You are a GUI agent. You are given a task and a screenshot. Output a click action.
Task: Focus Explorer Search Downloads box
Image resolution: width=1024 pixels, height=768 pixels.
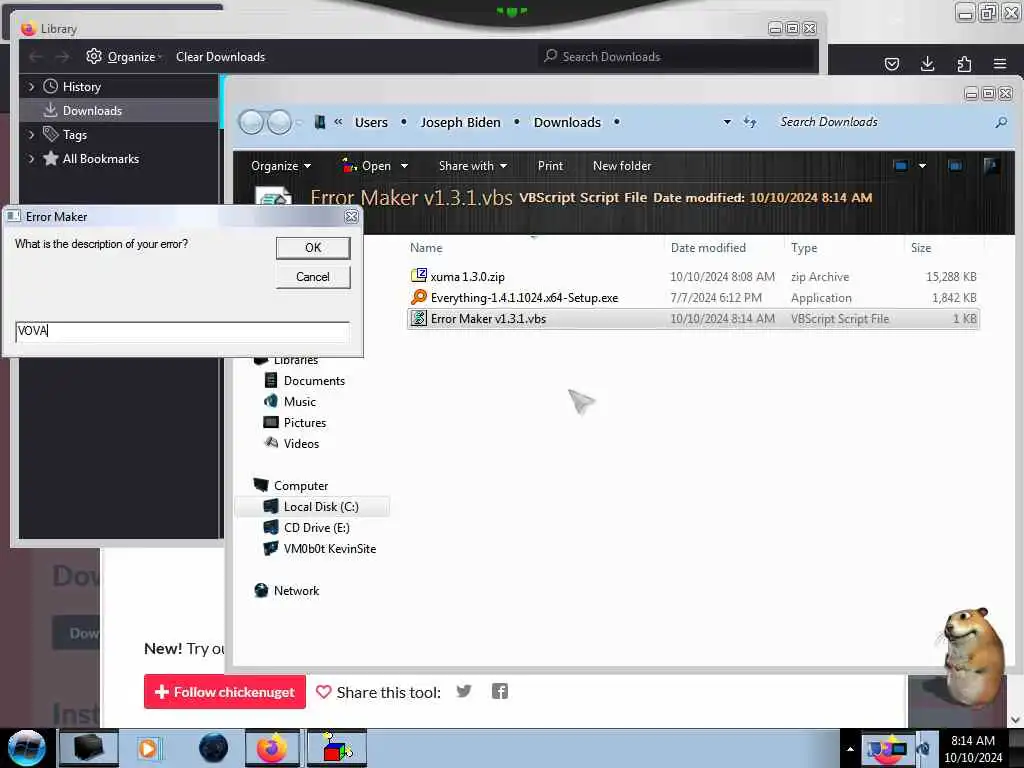882,122
